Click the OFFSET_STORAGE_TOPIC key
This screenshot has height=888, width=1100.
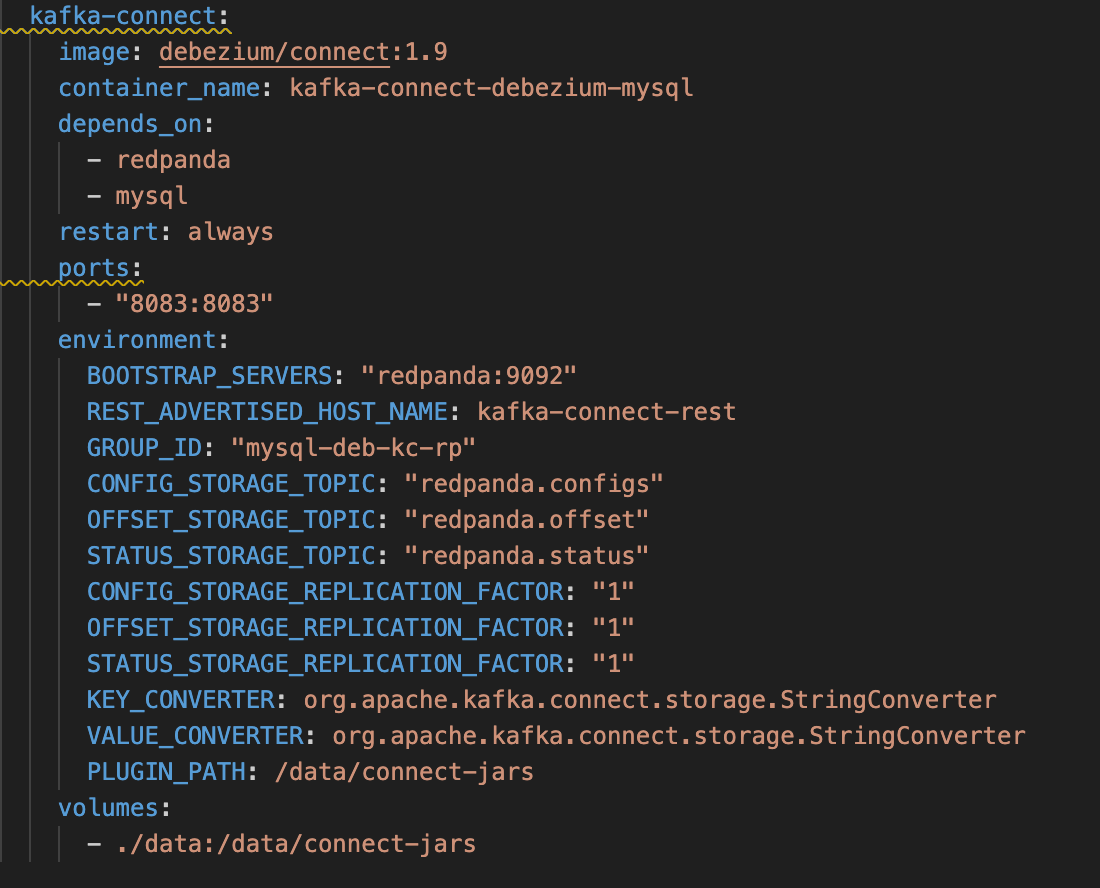pyautogui.click(x=232, y=519)
